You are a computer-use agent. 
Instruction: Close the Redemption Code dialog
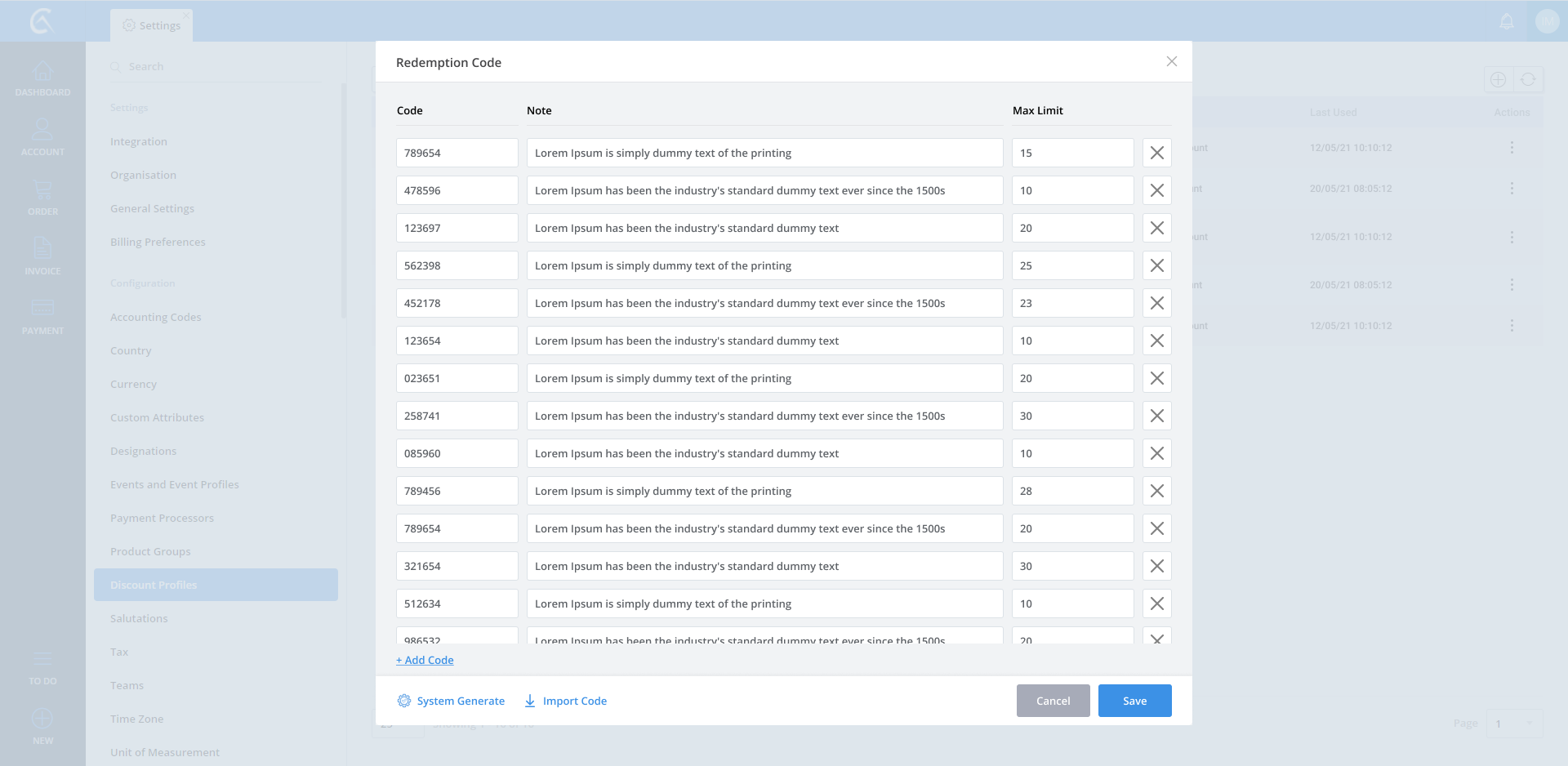click(1171, 62)
